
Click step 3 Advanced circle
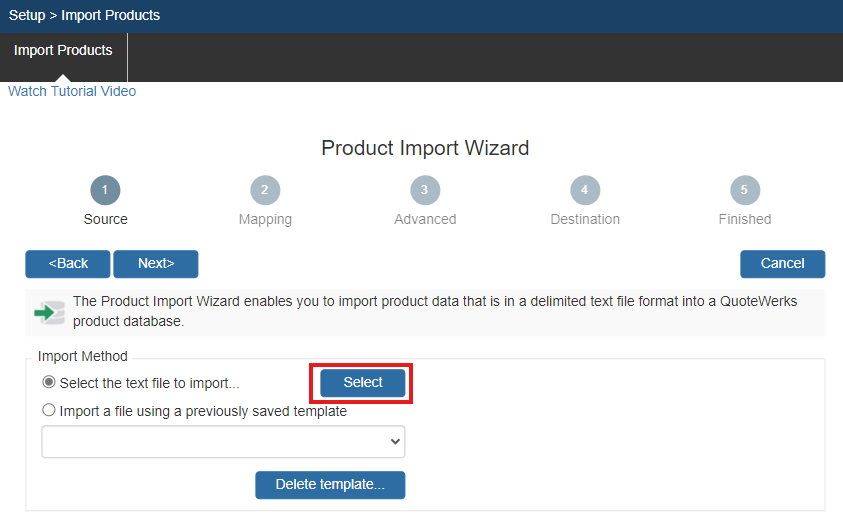pos(425,190)
